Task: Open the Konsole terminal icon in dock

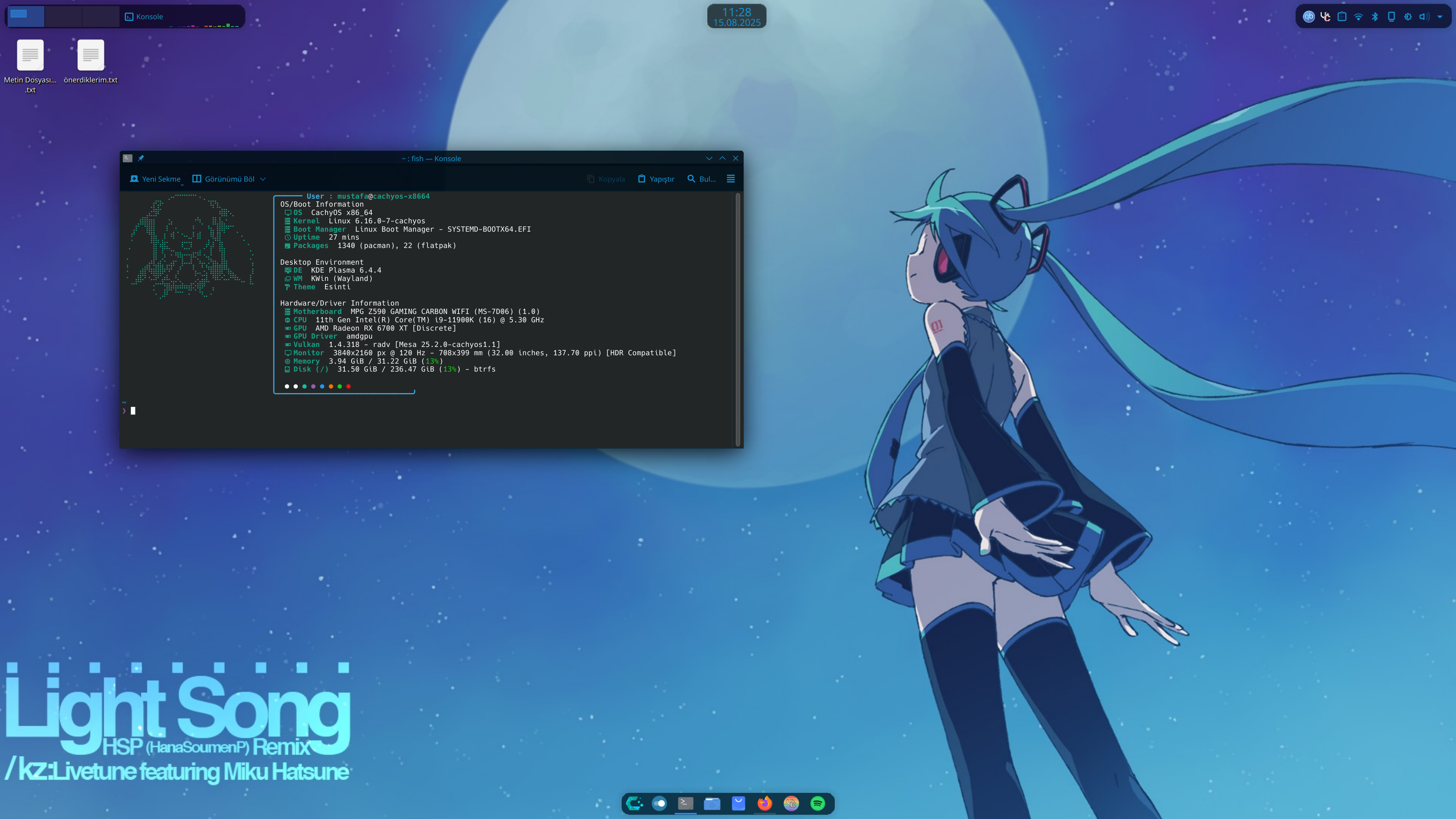Action: (x=686, y=803)
